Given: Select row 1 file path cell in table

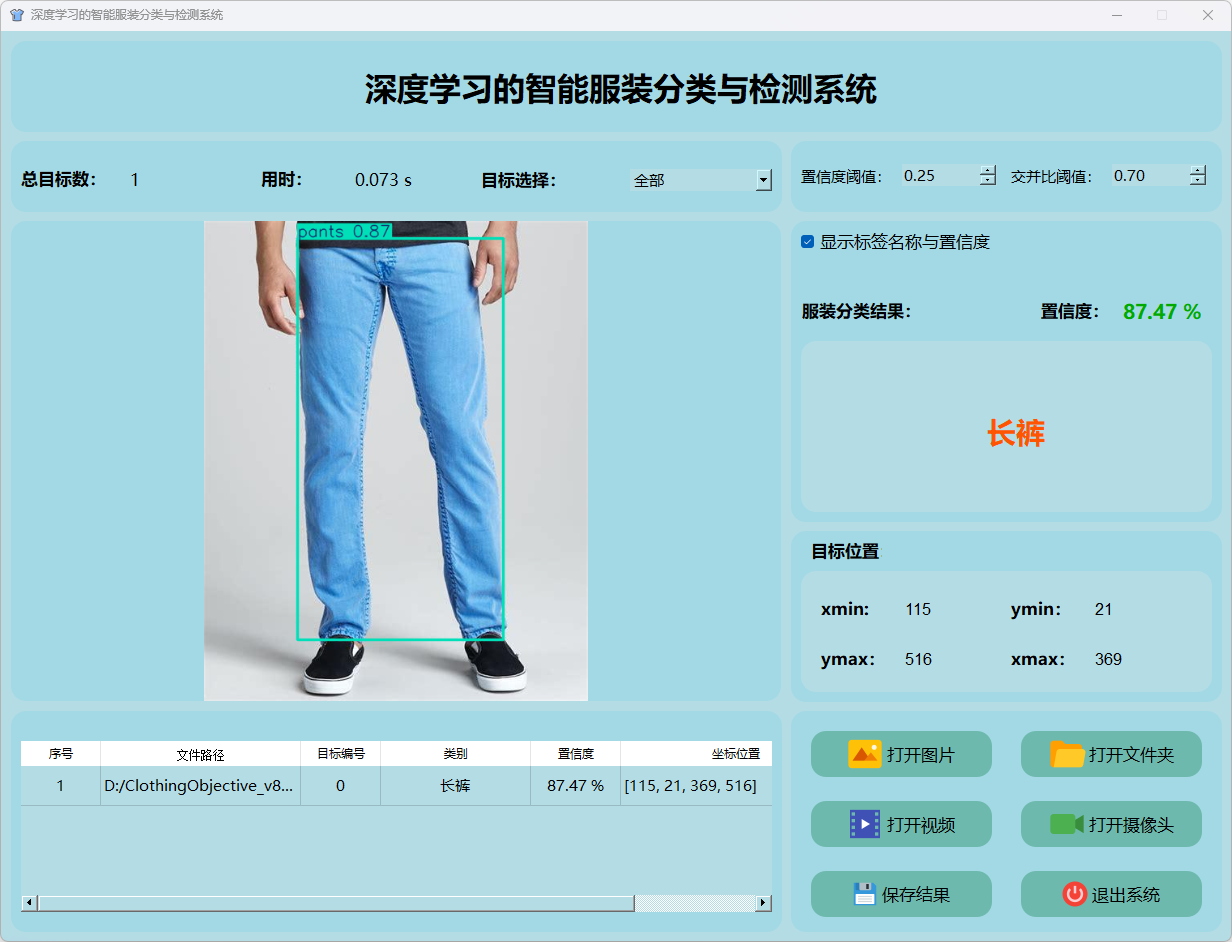Looking at the screenshot, I should (x=200, y=786).
